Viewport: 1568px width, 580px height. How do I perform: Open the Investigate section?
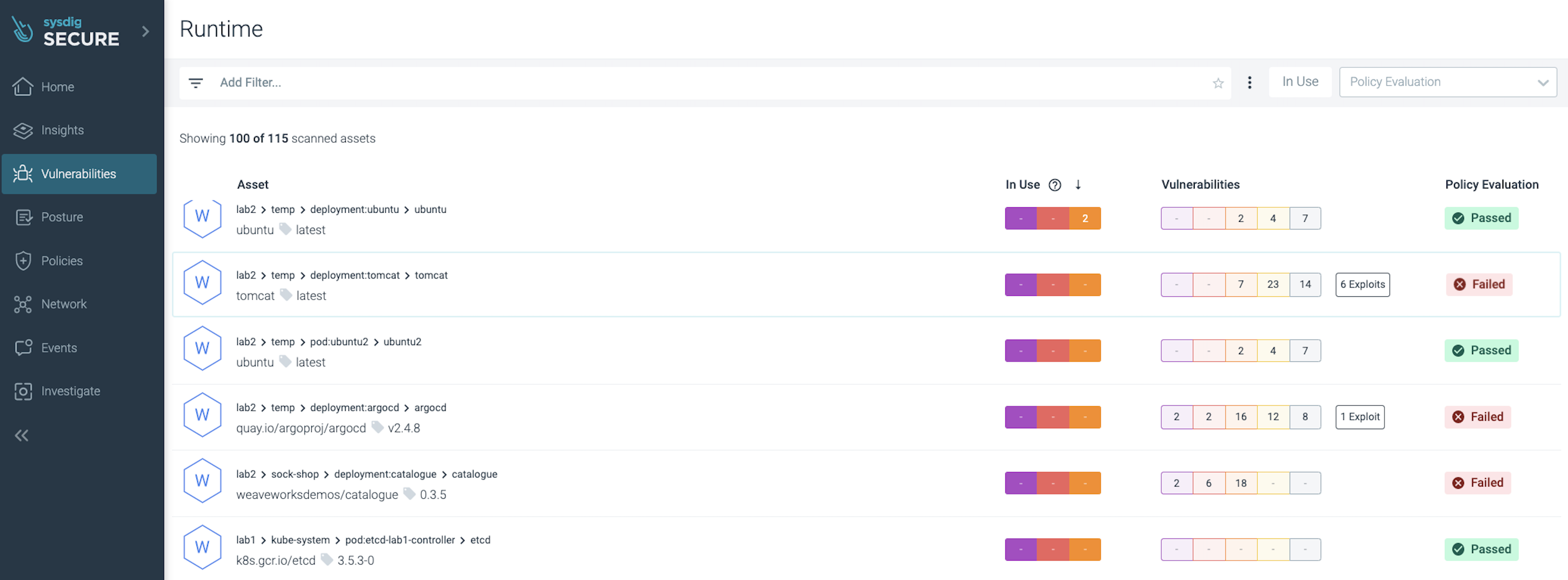pyautogui.click(x=70, y=391)
